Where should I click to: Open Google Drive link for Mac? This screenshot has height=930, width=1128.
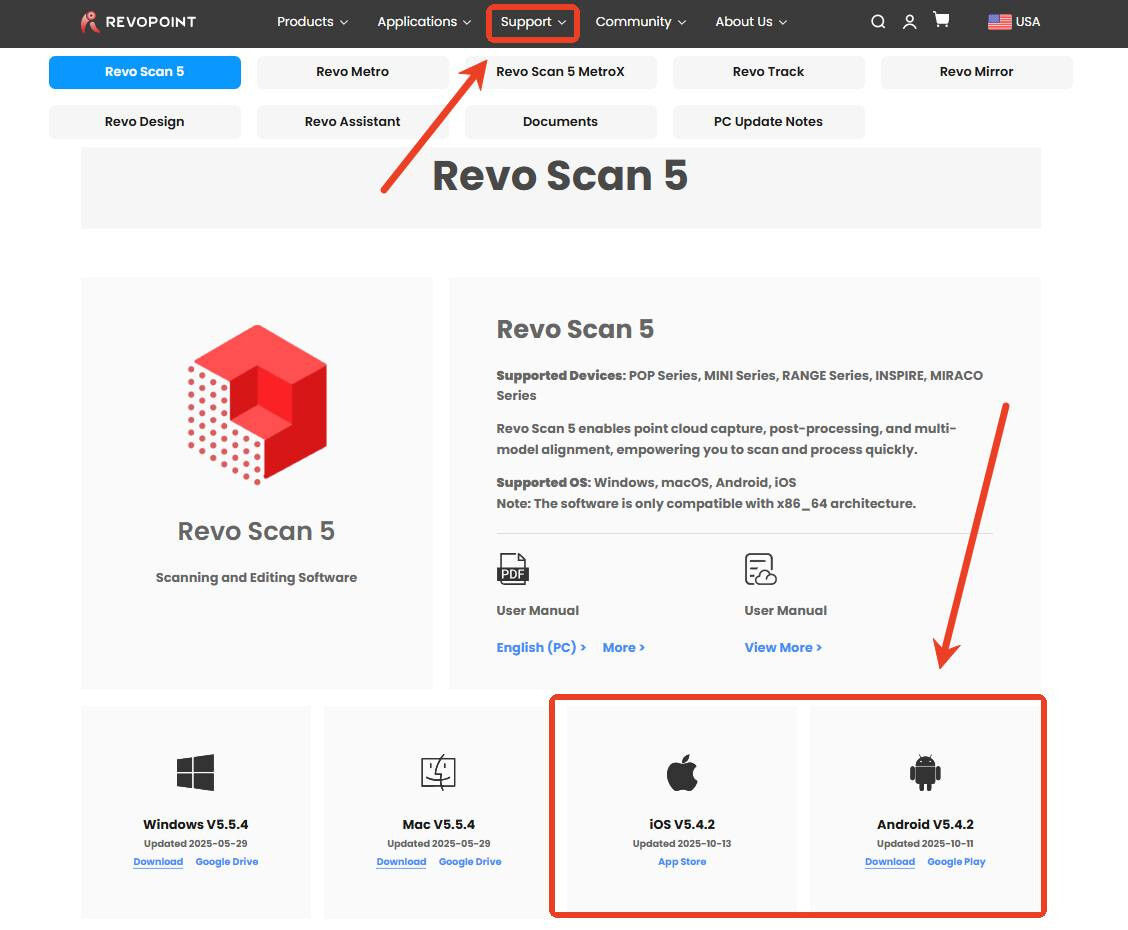(x=470, y=862)
